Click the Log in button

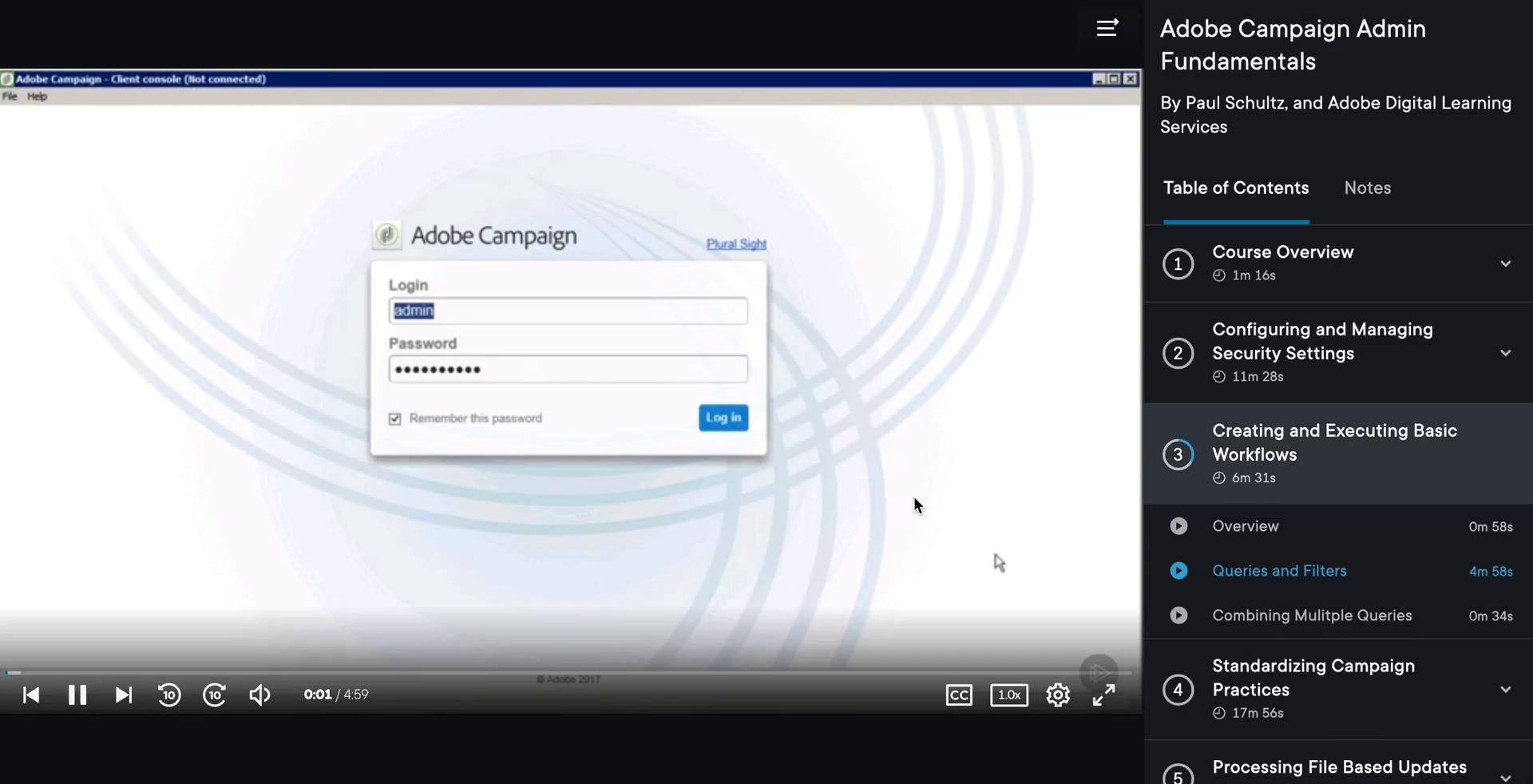point(723,418)
